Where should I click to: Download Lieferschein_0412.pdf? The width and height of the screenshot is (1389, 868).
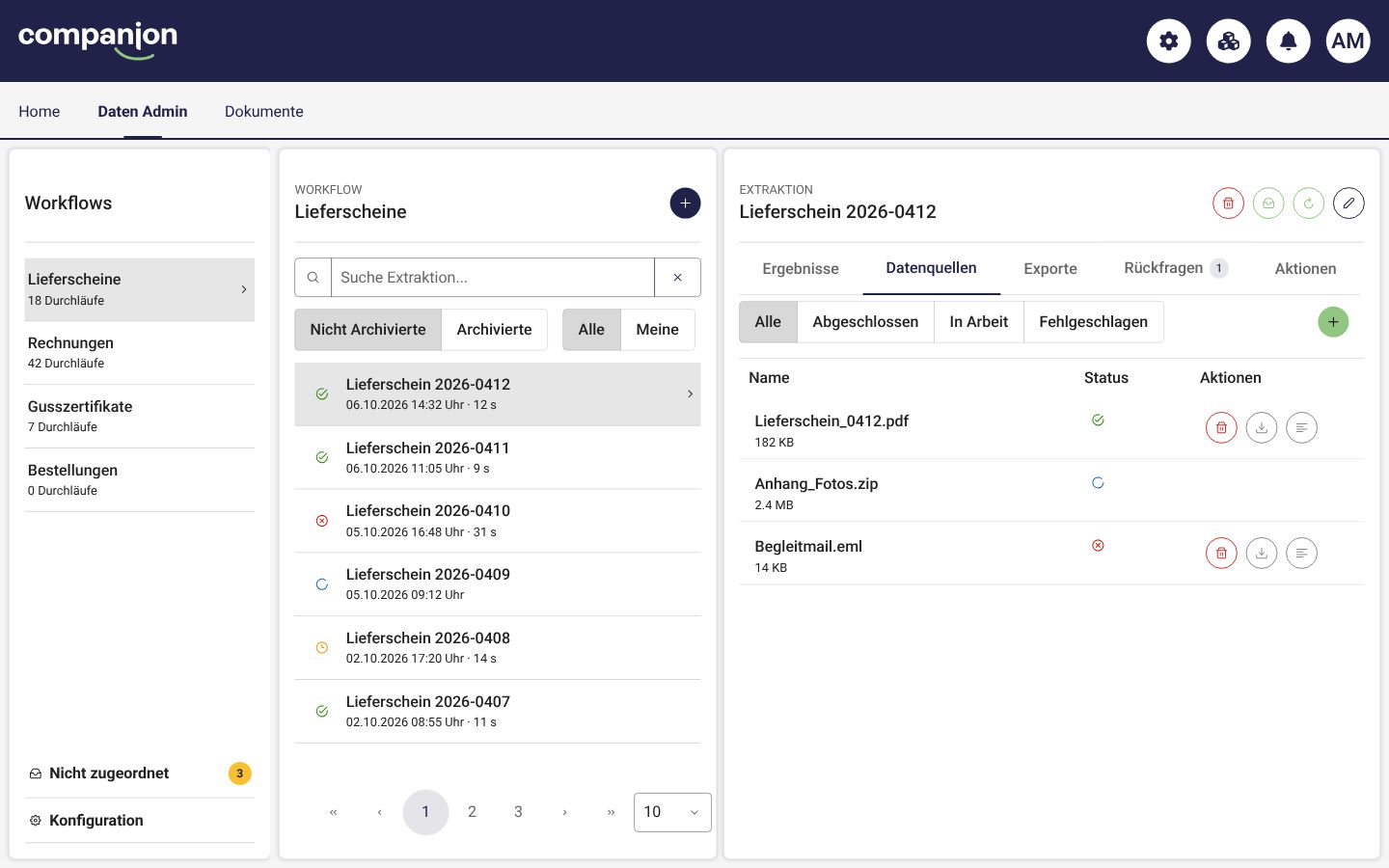(x=1262, y=427)
